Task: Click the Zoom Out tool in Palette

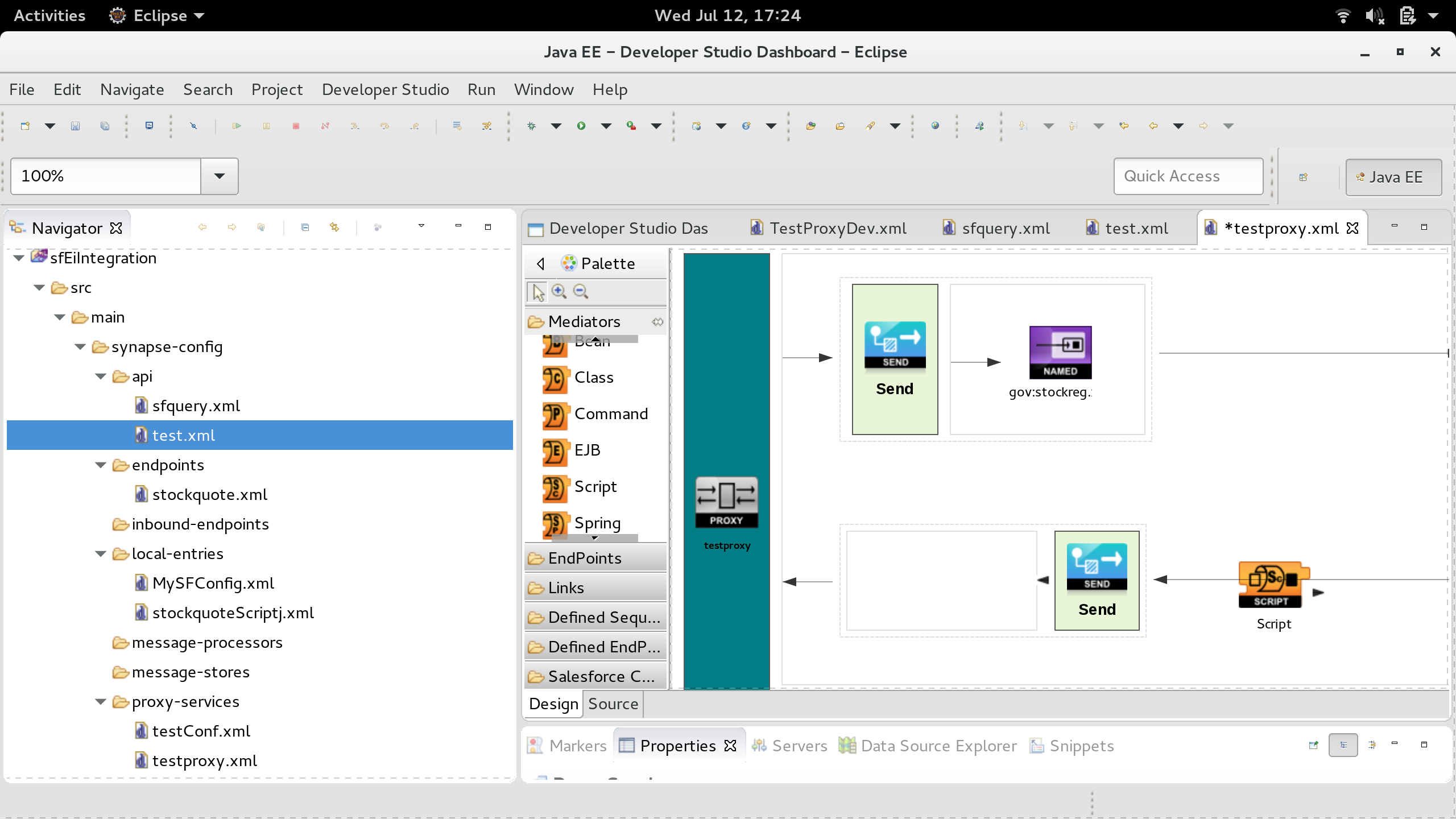Action: [580, 292]
